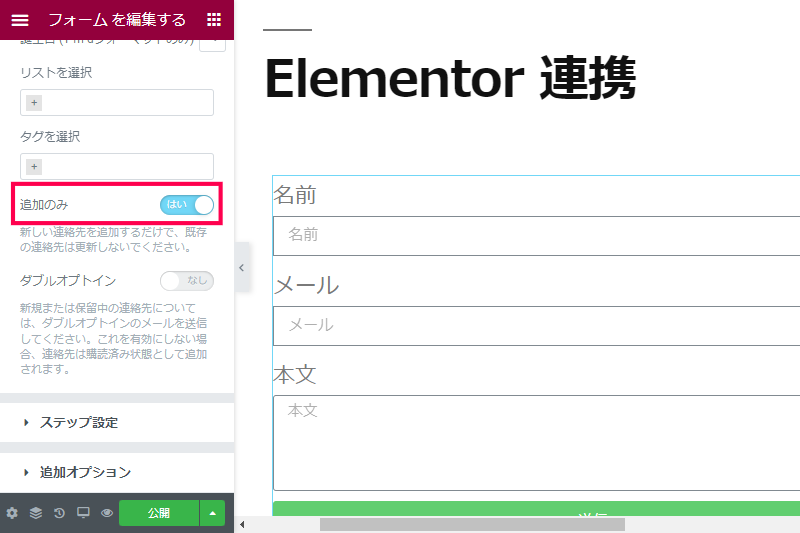Open the Navigator layers icon
Image resolution: width=800 pixels, height=533 pixels.
(36, 513)
